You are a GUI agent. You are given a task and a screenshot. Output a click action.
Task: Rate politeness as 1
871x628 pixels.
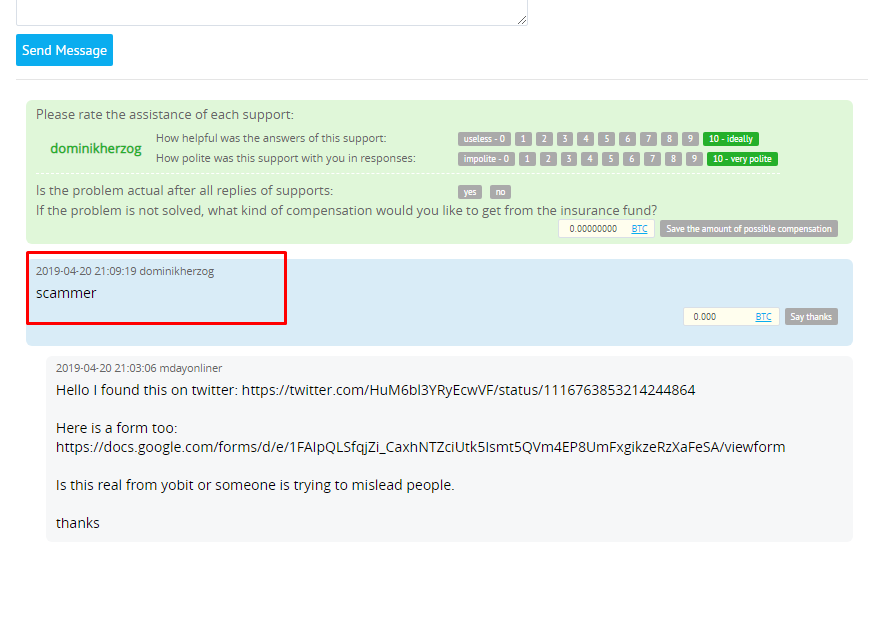527,159
